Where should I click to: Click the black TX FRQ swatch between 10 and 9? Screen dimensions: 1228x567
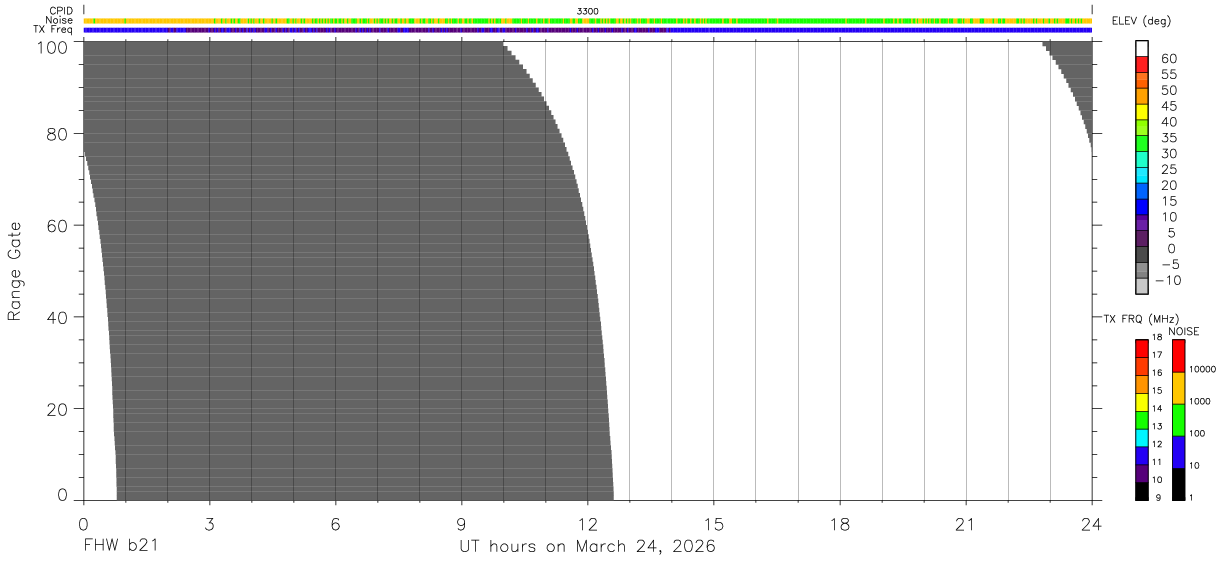(x=1142, y=491)
